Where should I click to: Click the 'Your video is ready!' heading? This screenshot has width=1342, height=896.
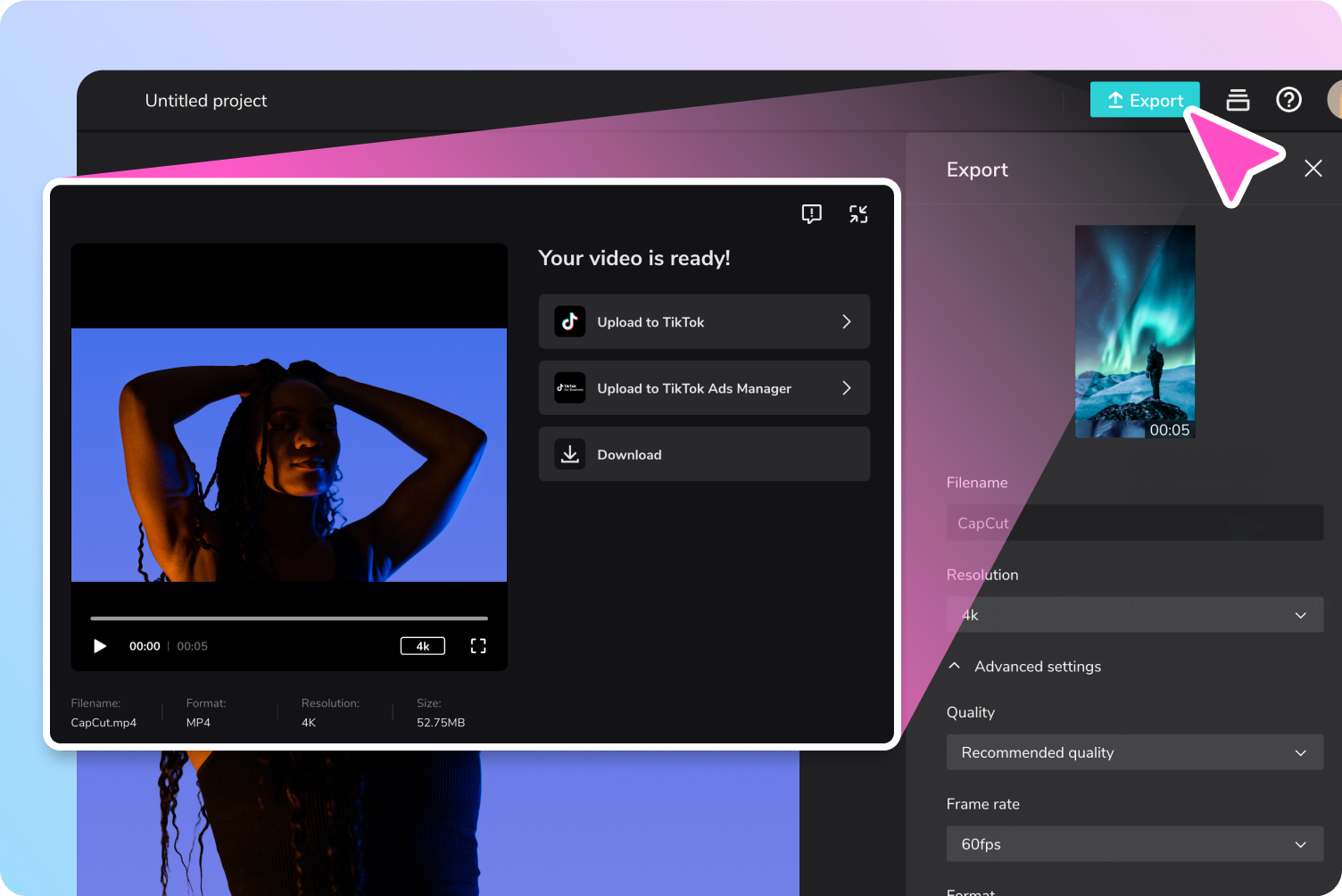[x=634, y=258]
